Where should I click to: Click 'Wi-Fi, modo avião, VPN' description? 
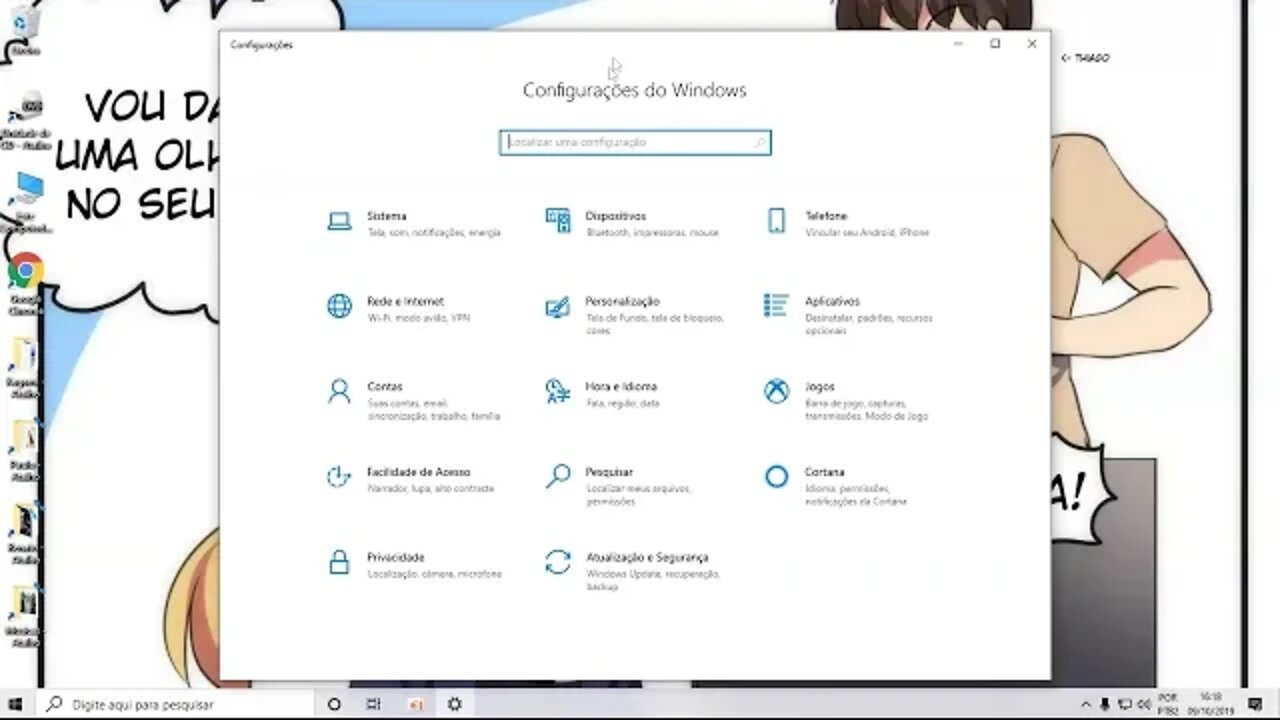pos(418,318)
